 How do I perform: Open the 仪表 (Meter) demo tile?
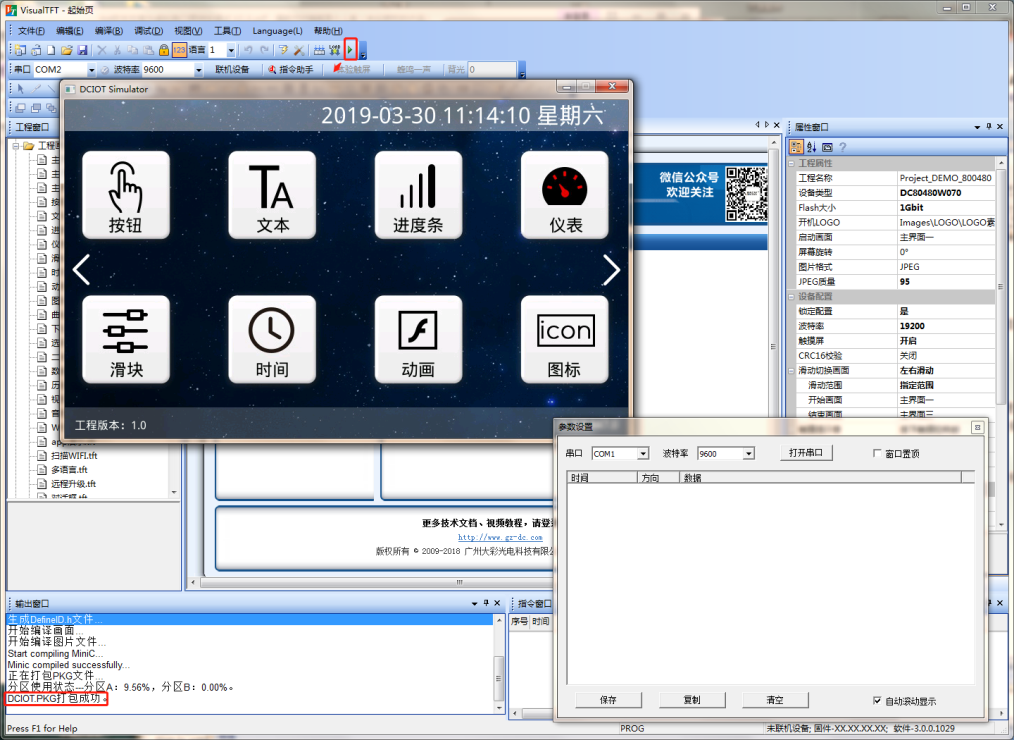(x=565, y=195)
